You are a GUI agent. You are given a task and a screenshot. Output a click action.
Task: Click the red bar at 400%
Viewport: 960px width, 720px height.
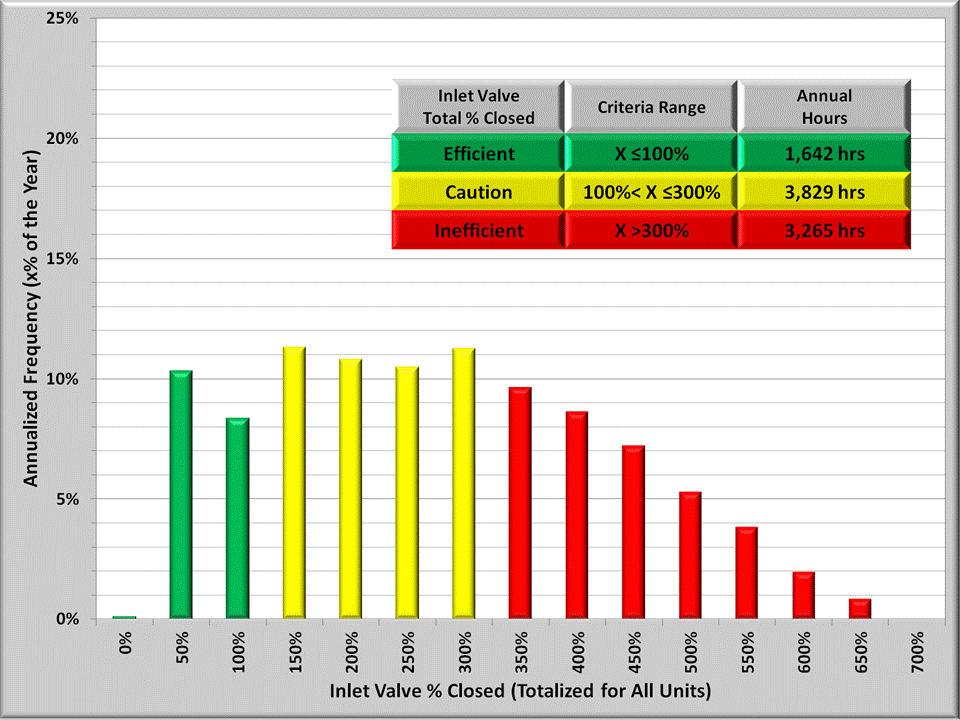(x=577, y=515)
